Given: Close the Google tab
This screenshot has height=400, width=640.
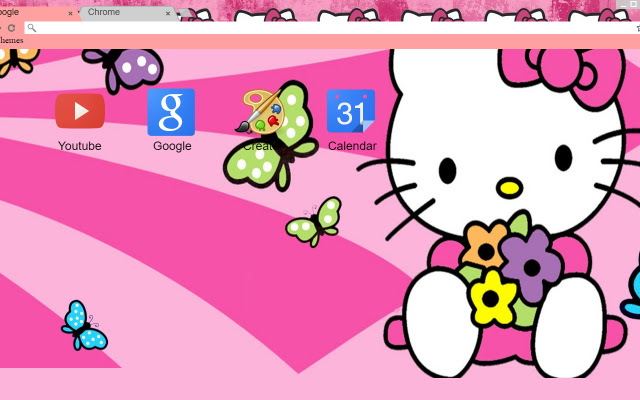Looking at the screenshot, I should [x=70, y=13].
